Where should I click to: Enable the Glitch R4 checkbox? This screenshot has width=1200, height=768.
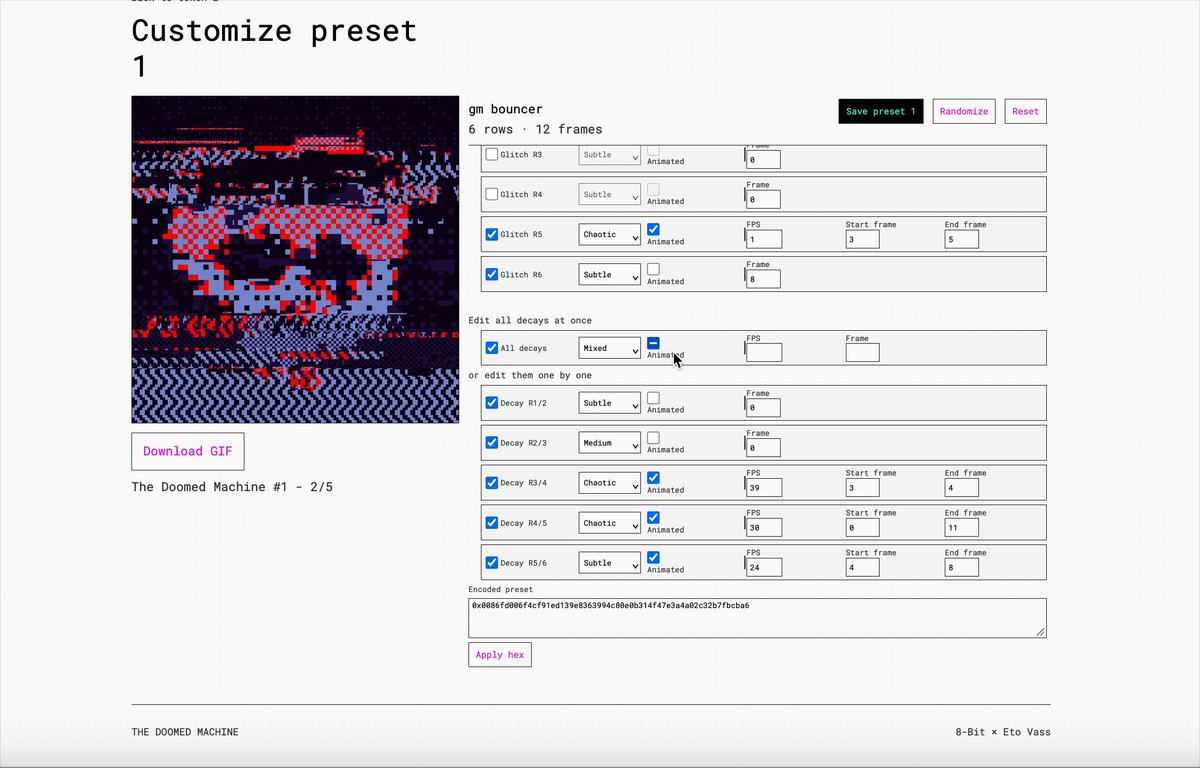pyautogui.click(x=492, y=194)
